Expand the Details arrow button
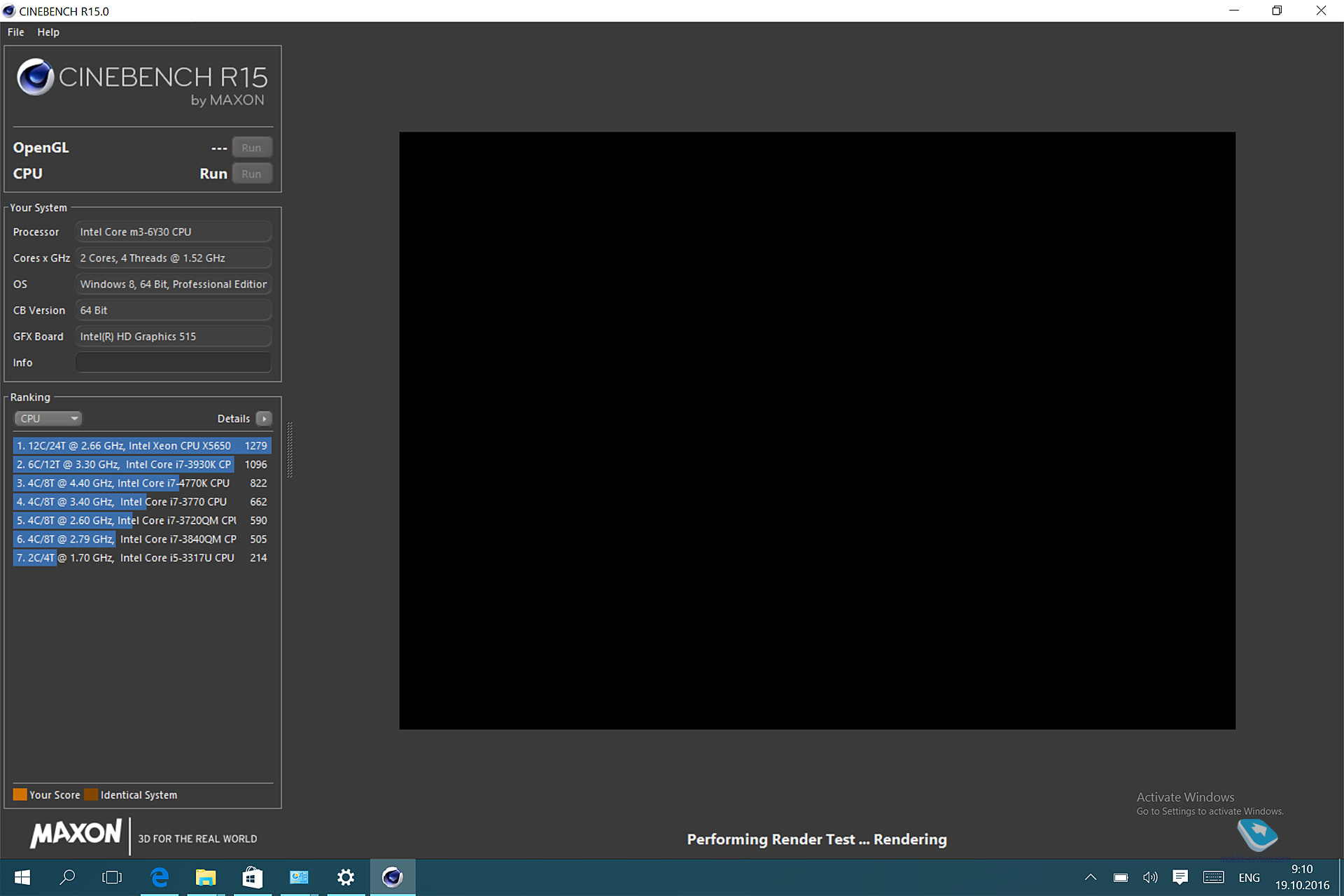Viewport: 1344px width, 896px height. click(264, 419)
